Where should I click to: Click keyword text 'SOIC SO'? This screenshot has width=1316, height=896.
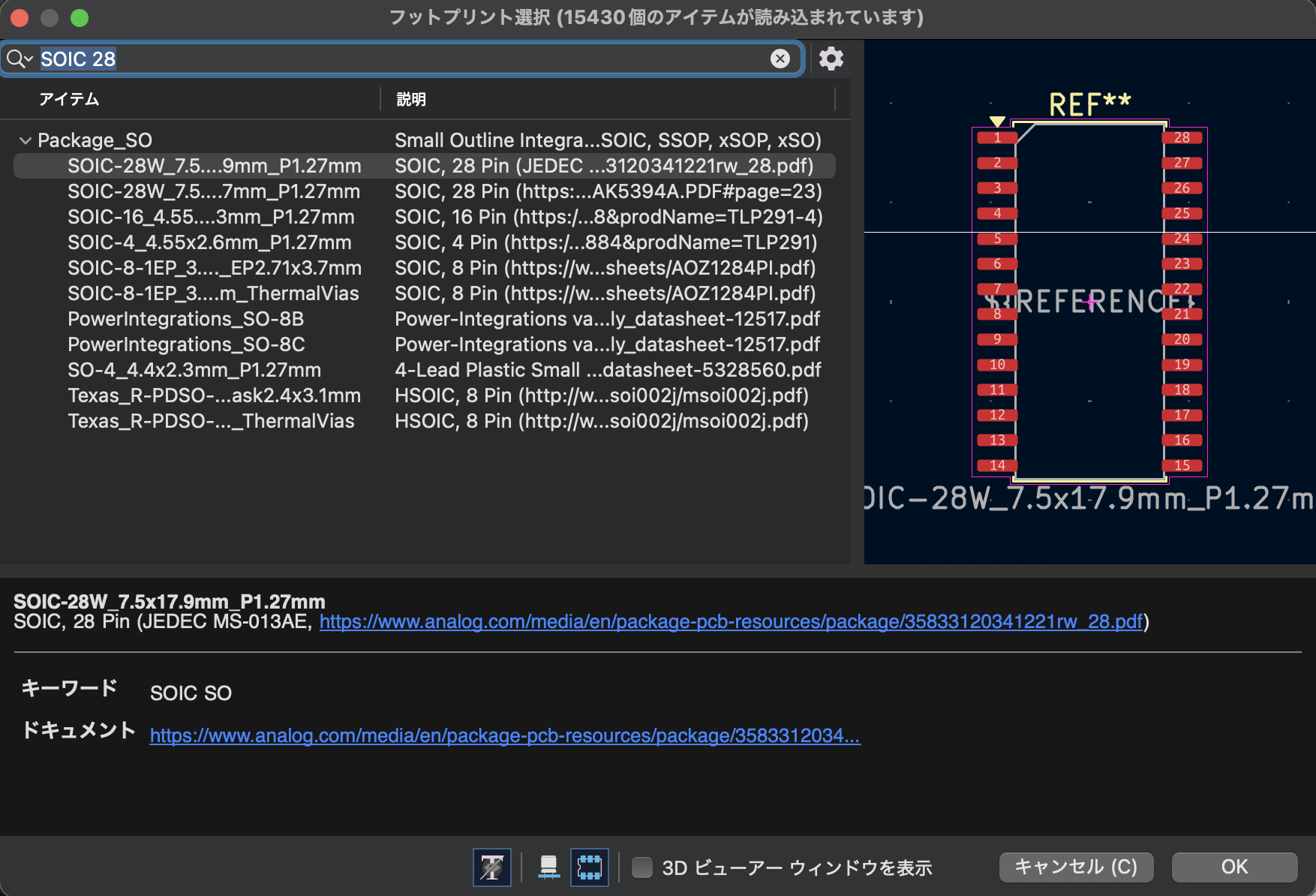click(191, 693)
